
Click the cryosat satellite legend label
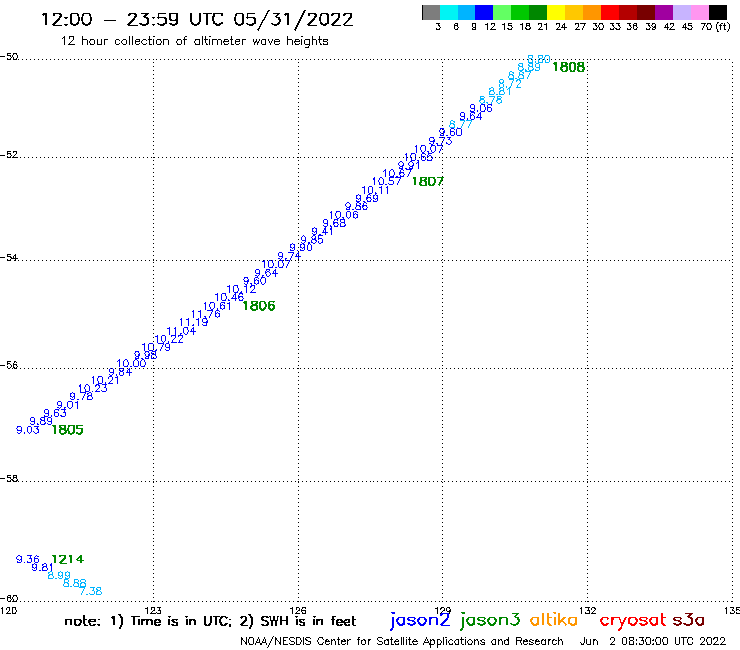pos(633,621)
